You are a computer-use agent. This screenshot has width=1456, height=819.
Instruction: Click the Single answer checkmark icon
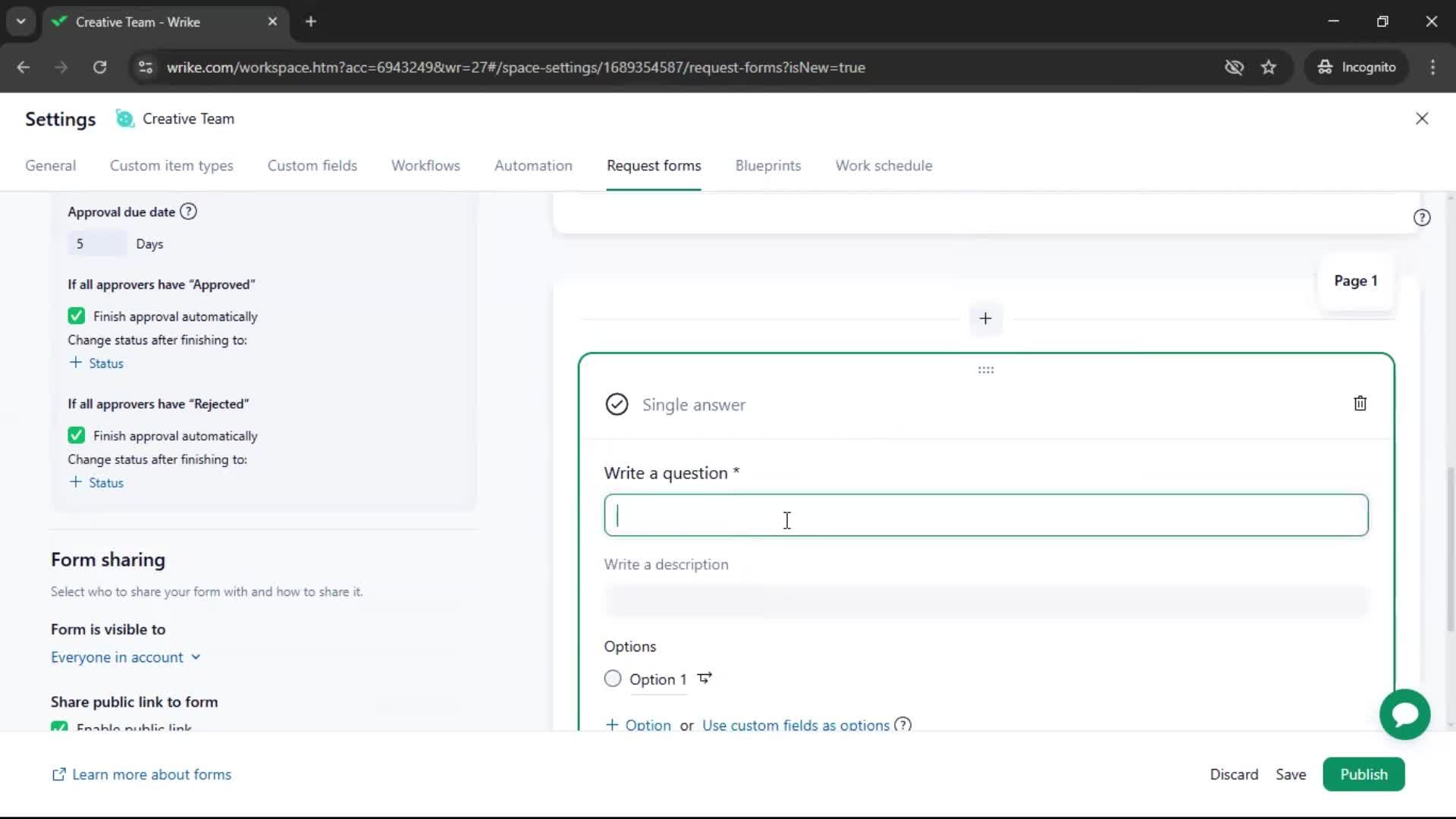[617, 404]
